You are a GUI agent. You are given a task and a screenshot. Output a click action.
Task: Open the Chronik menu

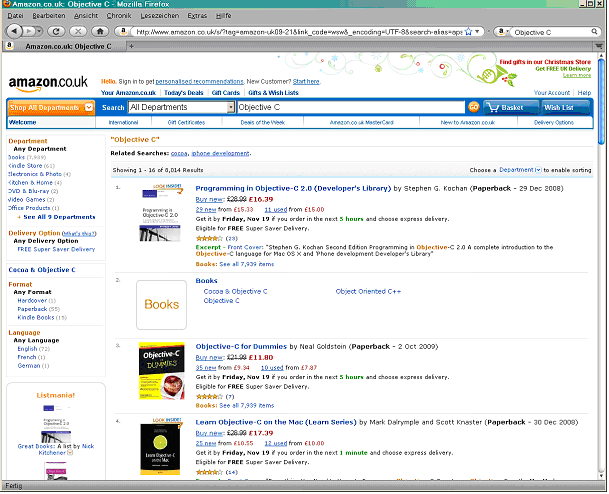(x=119, y=16)
